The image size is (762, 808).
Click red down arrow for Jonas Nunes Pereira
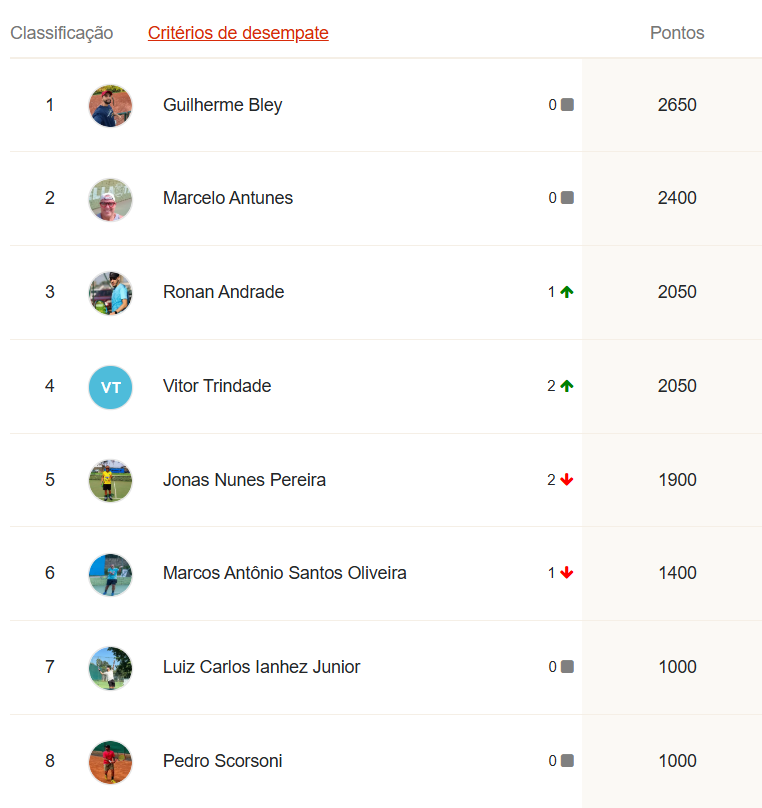click(567, 480)
